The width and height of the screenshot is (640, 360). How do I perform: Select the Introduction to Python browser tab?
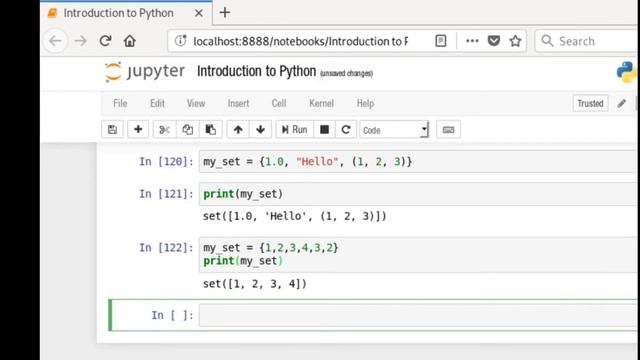[127, 13]
